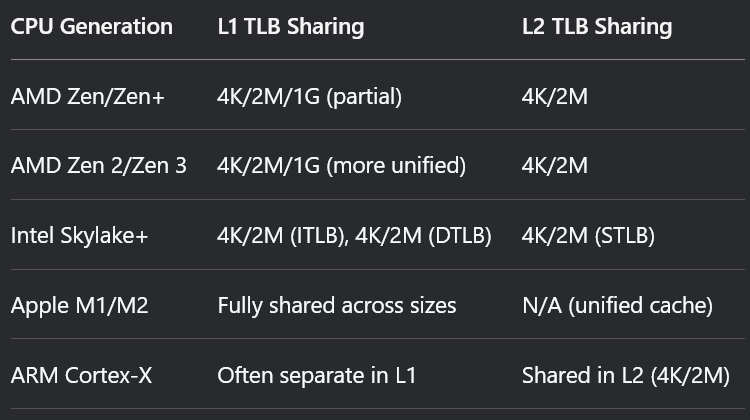Select the Apple M1/M2 cell
Screen dimensions: 750x420
point(79,306)
